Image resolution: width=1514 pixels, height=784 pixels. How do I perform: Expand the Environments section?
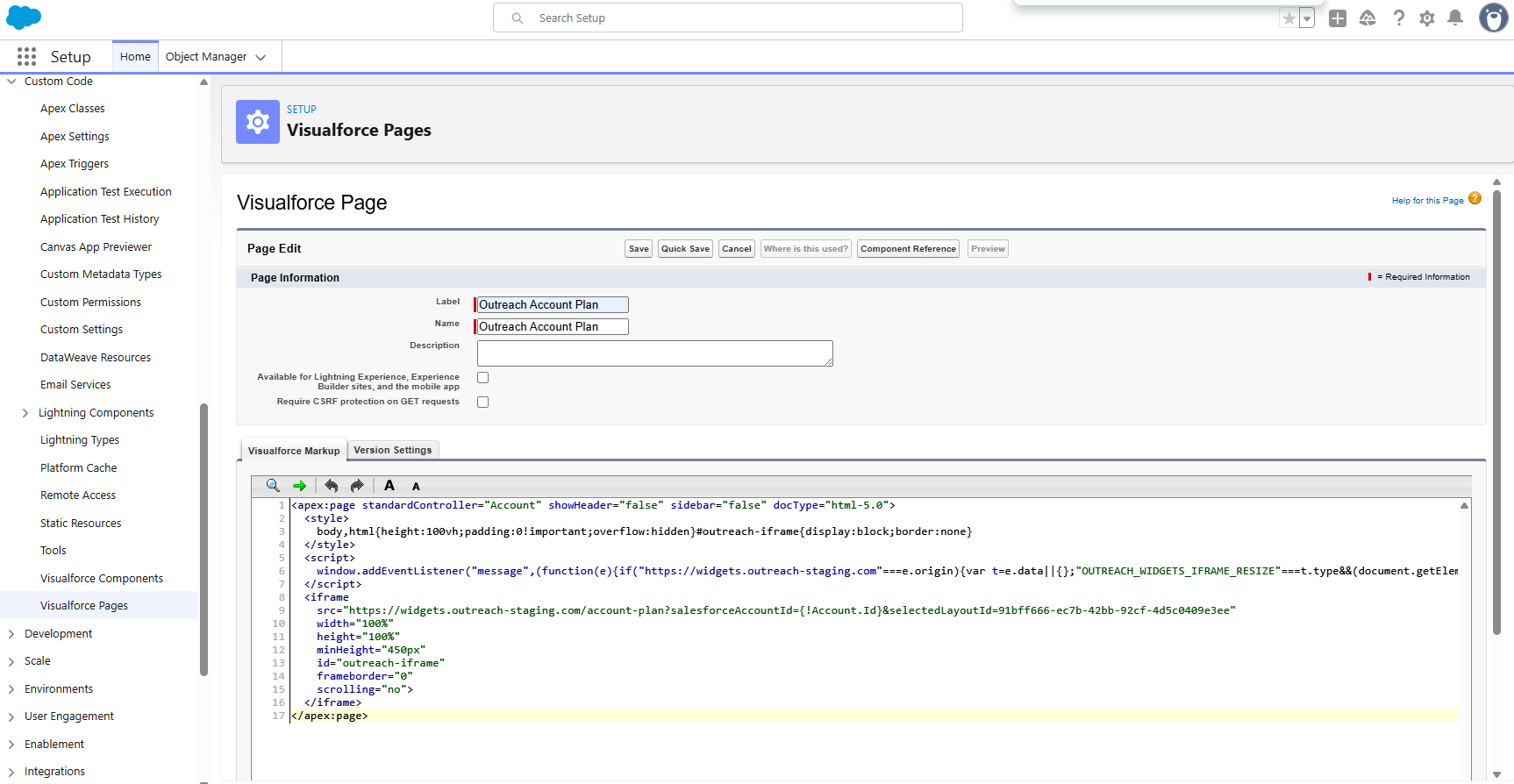click(11, 689)
